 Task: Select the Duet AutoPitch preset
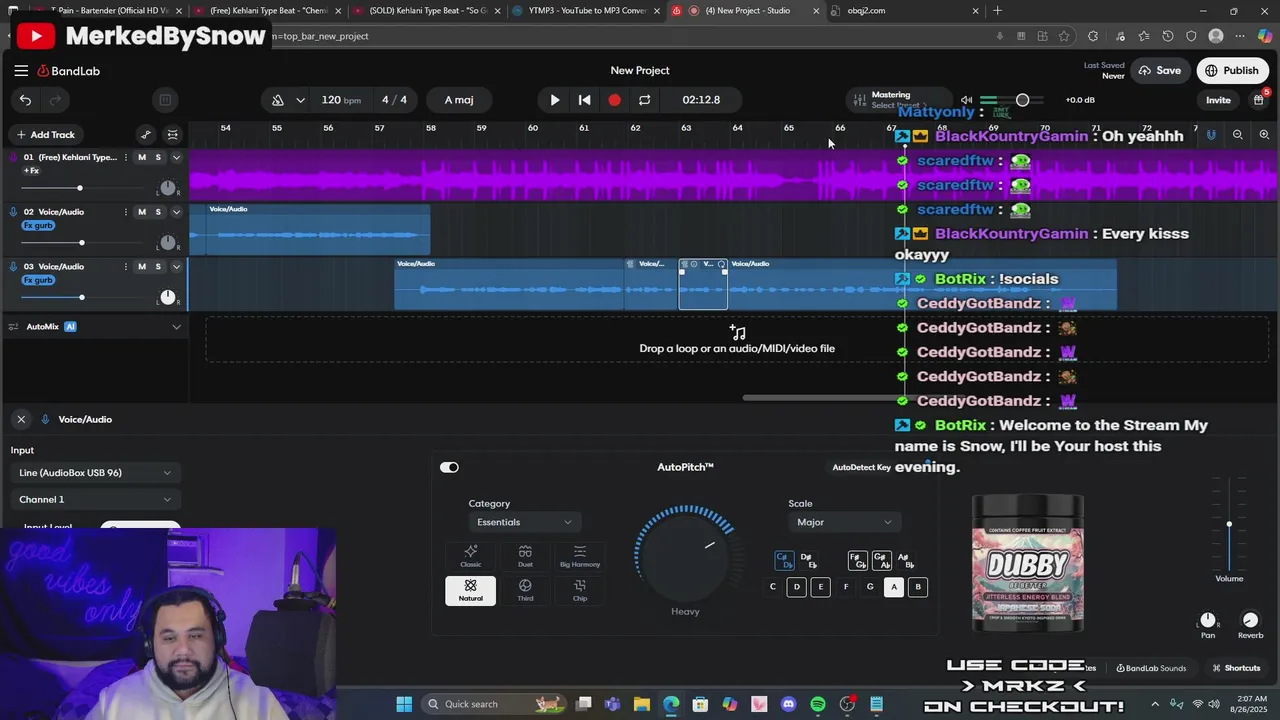click(x=525, y=556)
